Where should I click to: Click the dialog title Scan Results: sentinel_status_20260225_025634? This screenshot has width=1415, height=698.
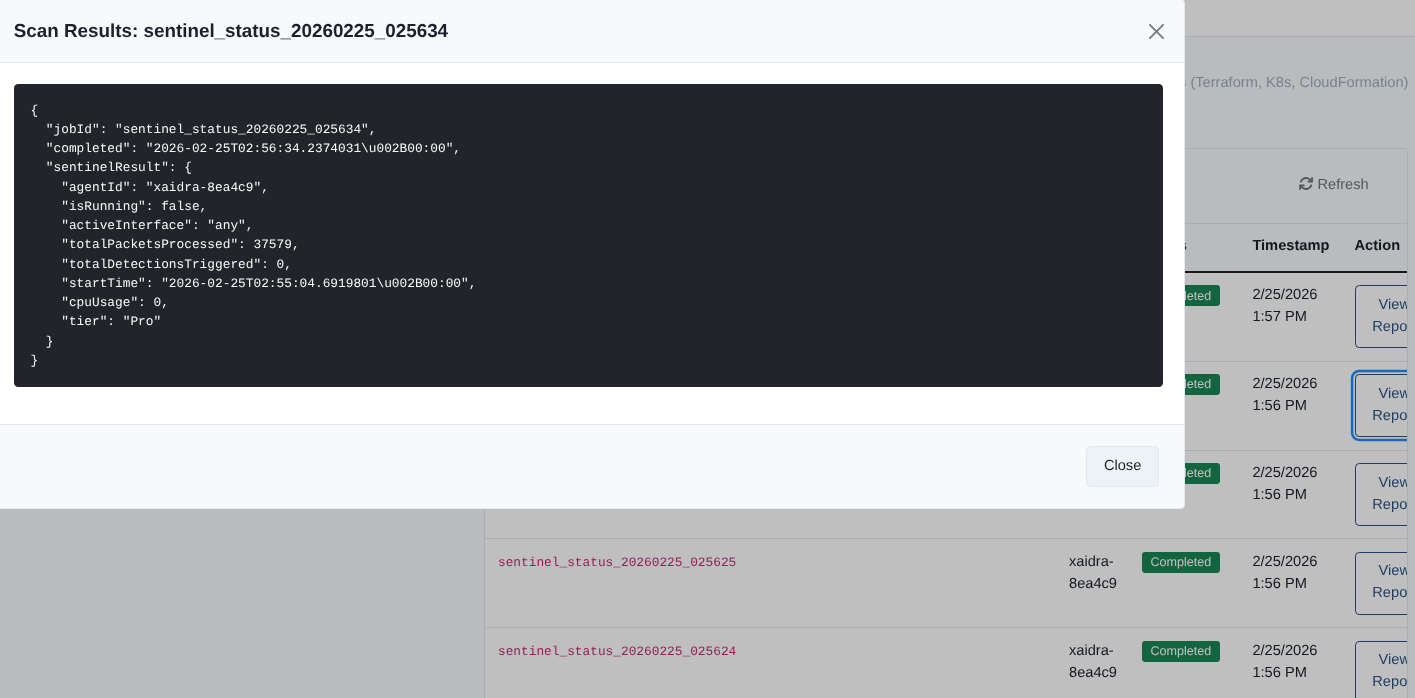pos(231,31)
